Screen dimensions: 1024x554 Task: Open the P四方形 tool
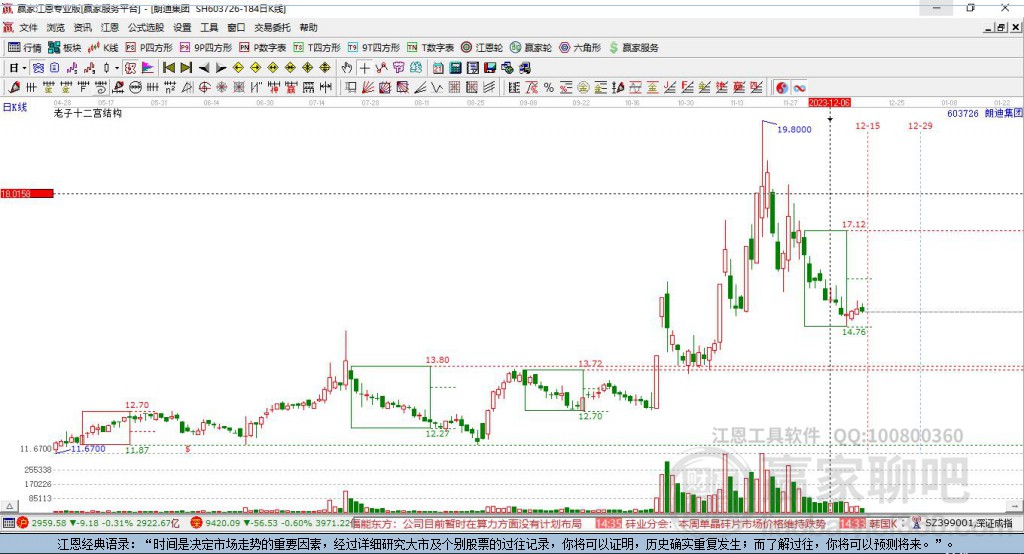tap(149, 48)
